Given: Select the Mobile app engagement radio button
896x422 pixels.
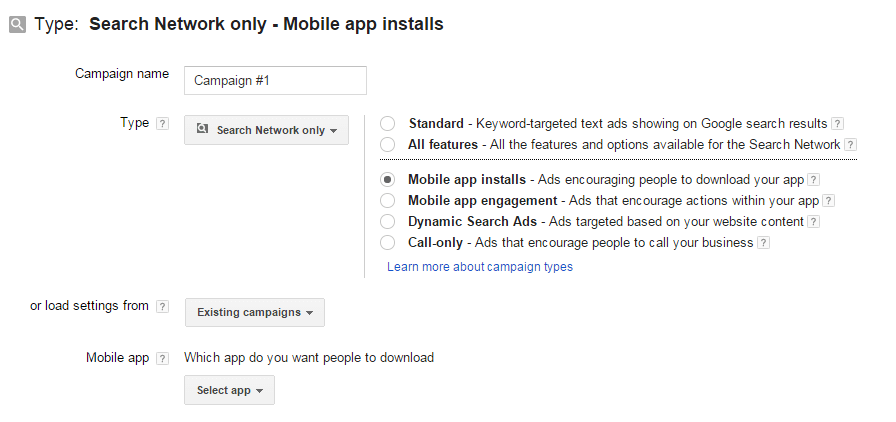Looking at the screenshot, I should coord(387,201).
